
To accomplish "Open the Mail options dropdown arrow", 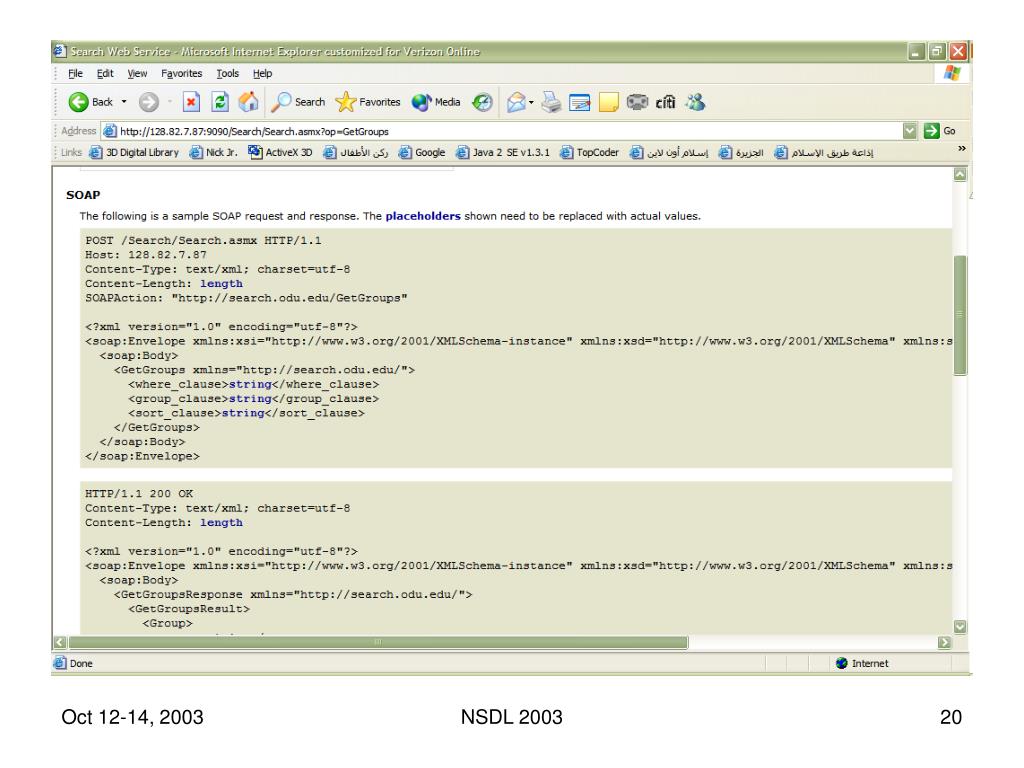I will tap(531, 103).
